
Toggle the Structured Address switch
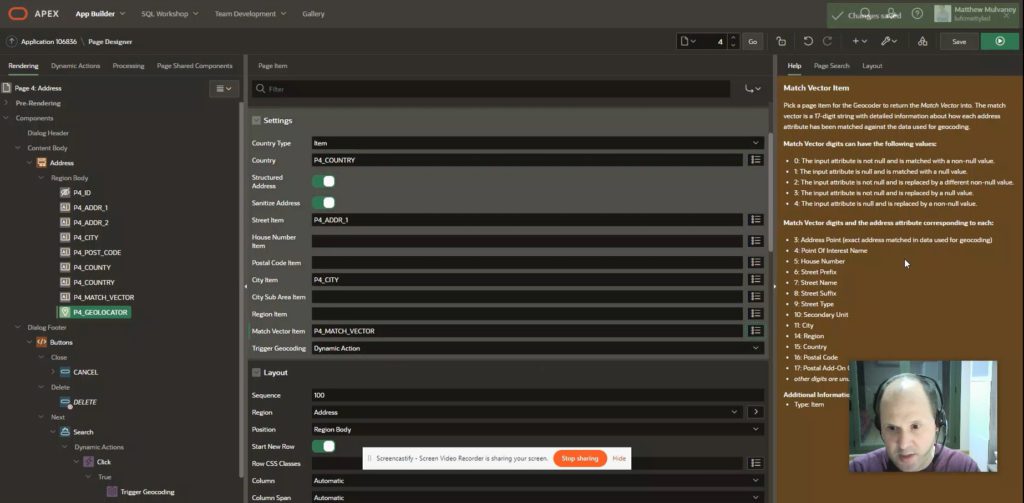click(x=323, y=181)
